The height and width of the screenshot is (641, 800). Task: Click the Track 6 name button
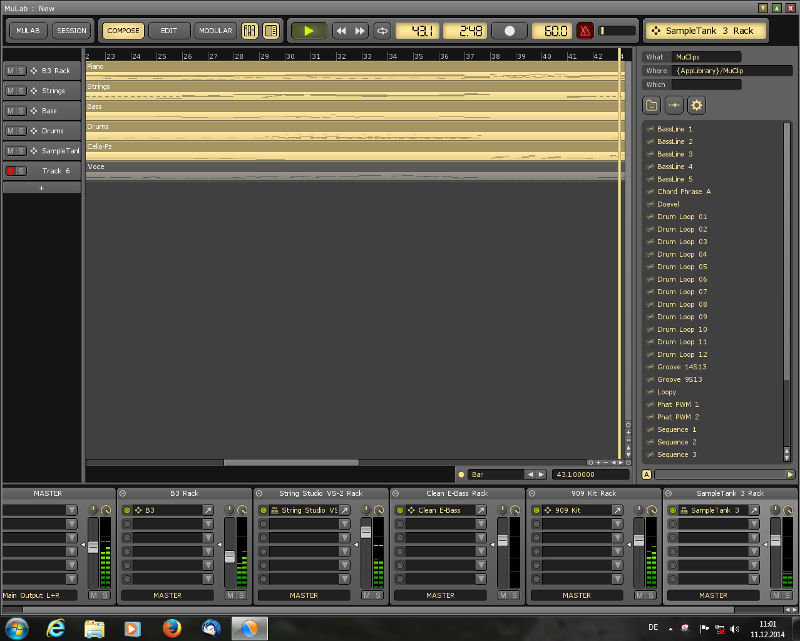[56, 170]
